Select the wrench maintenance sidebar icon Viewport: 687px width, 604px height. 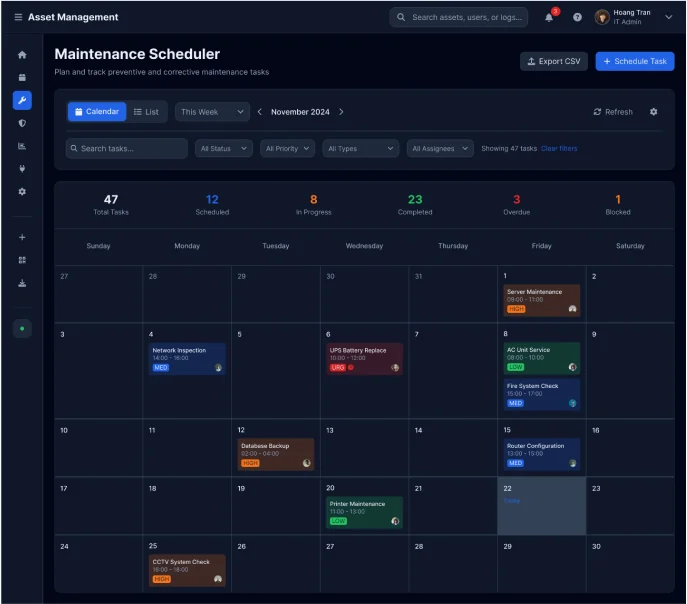coord(22,100)
